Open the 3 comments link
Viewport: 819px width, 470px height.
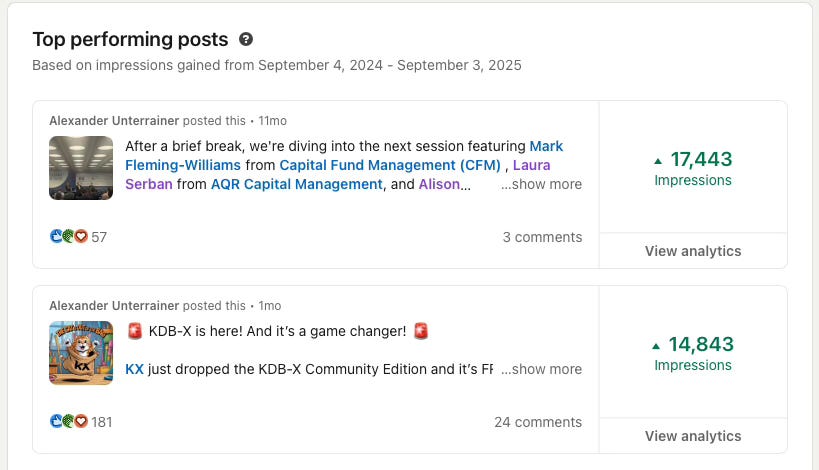(x=542, y=237)
